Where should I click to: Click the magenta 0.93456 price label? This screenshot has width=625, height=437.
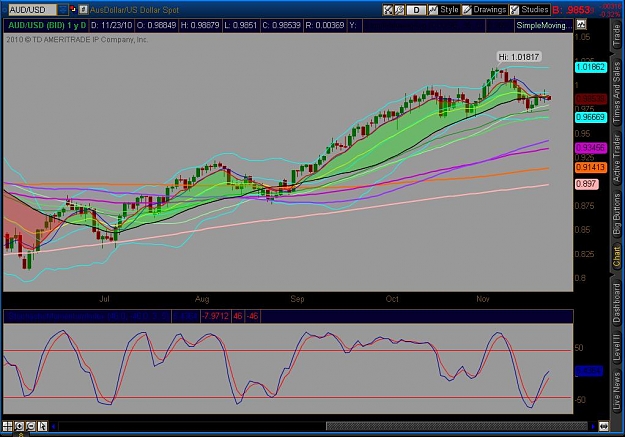[x=591, y=148]
